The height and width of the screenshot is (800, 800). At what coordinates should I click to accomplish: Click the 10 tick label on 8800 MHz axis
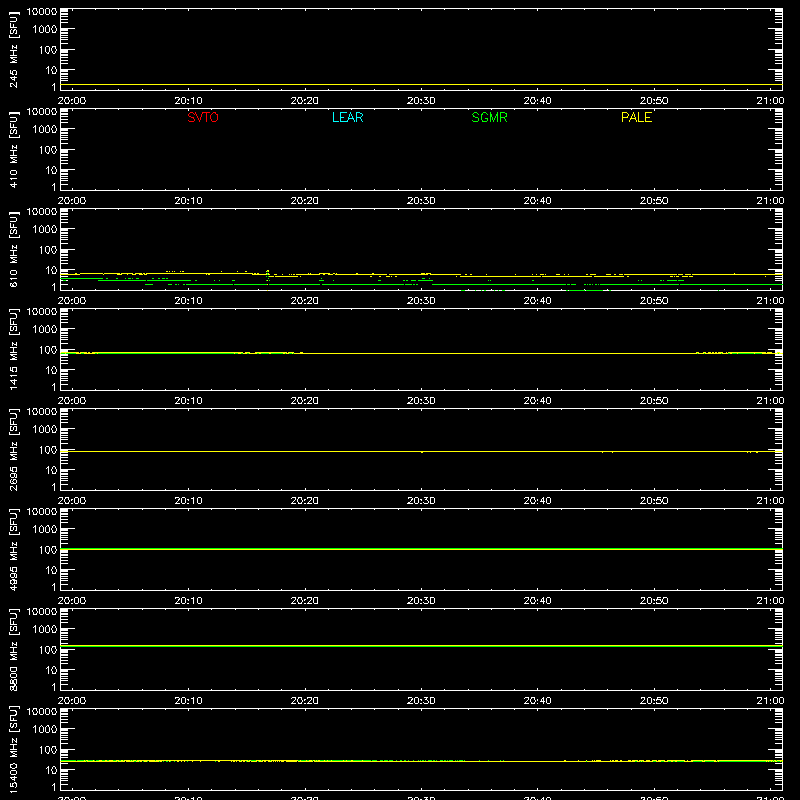(x=51, y=670)
